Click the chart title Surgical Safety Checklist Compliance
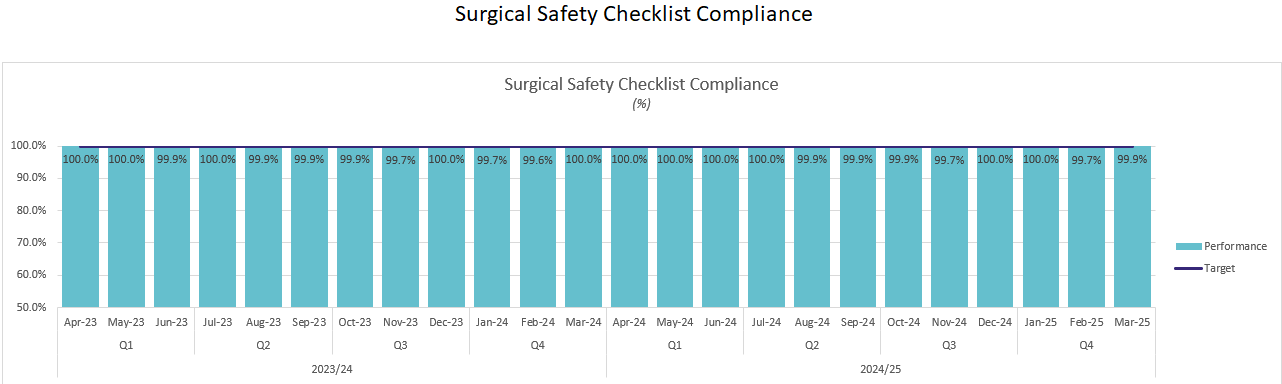Screen dimensions: 1282x384 click(641, 84)
